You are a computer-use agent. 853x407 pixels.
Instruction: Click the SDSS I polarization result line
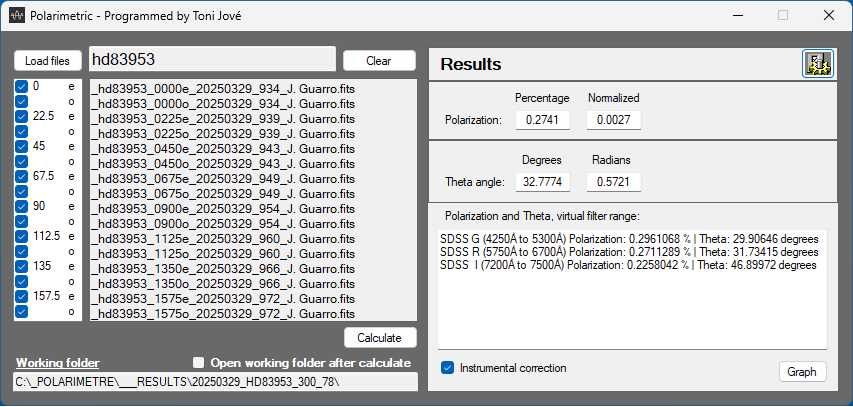[628, 266]
